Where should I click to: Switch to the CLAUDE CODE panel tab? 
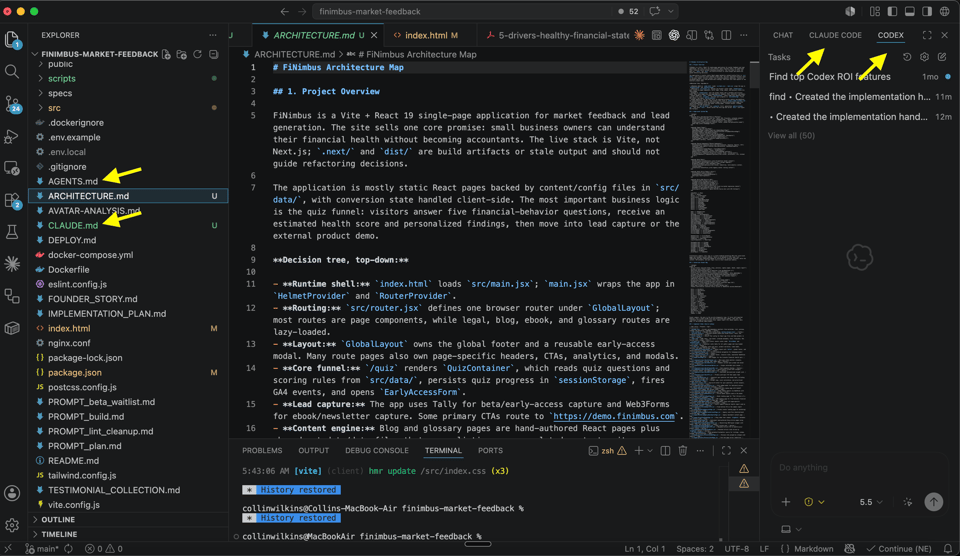[x=835, y=35]
